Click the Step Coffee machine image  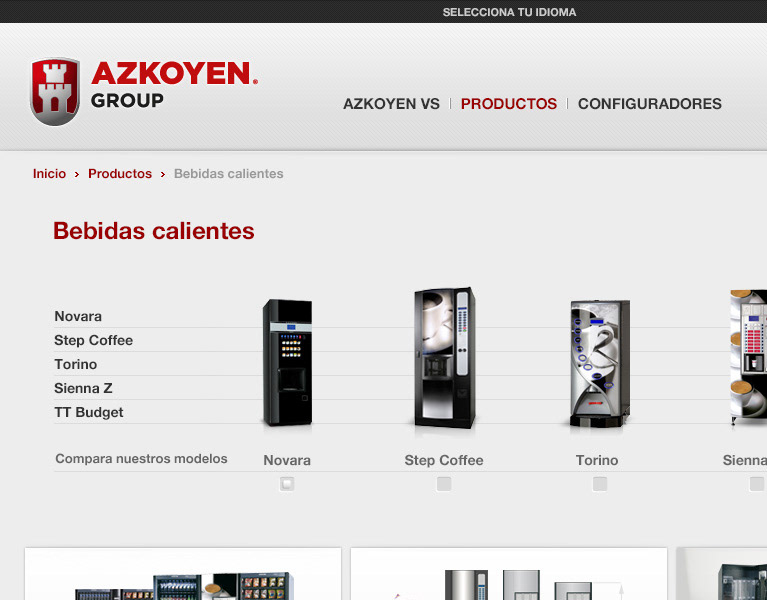pos(444,357)
